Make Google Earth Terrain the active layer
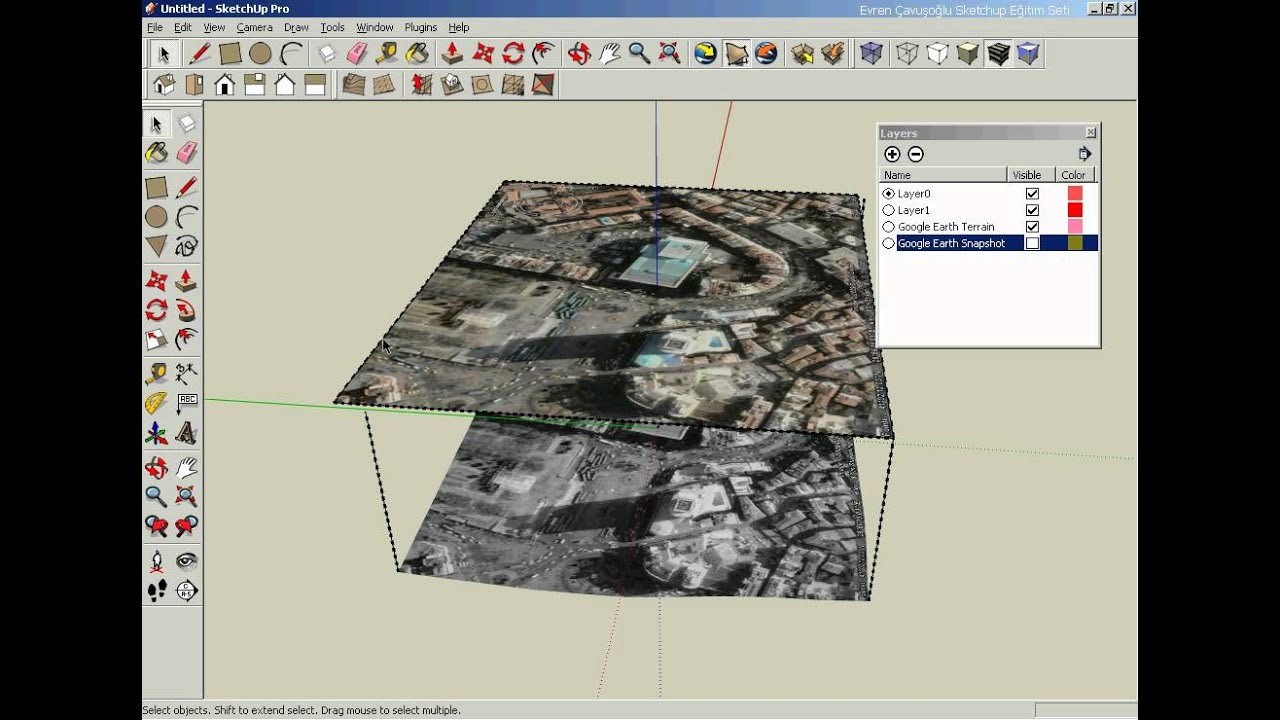The width and height of the screenshot is (1280, 720). coord(889,227)
